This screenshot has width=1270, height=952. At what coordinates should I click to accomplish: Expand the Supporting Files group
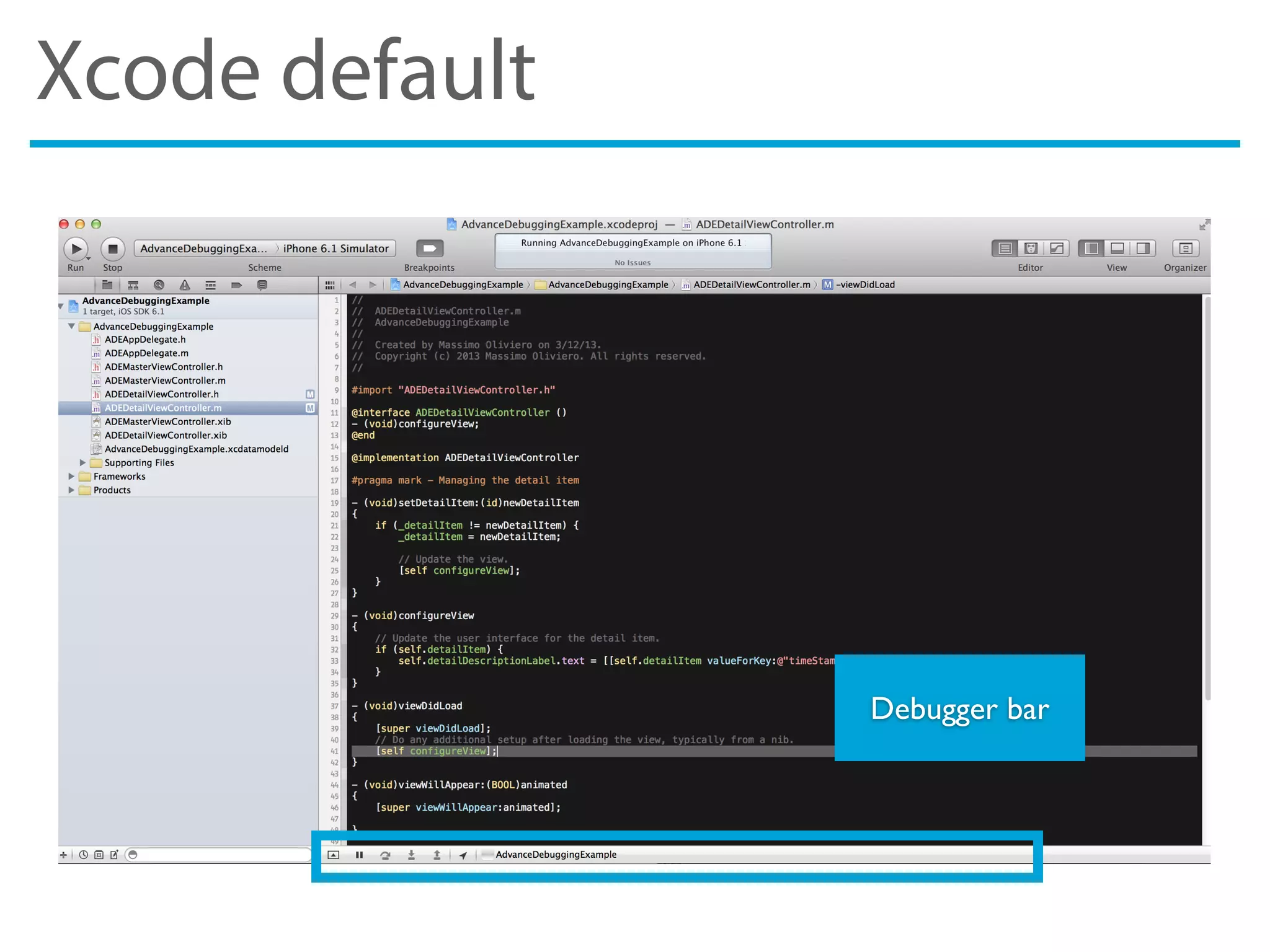82,462
